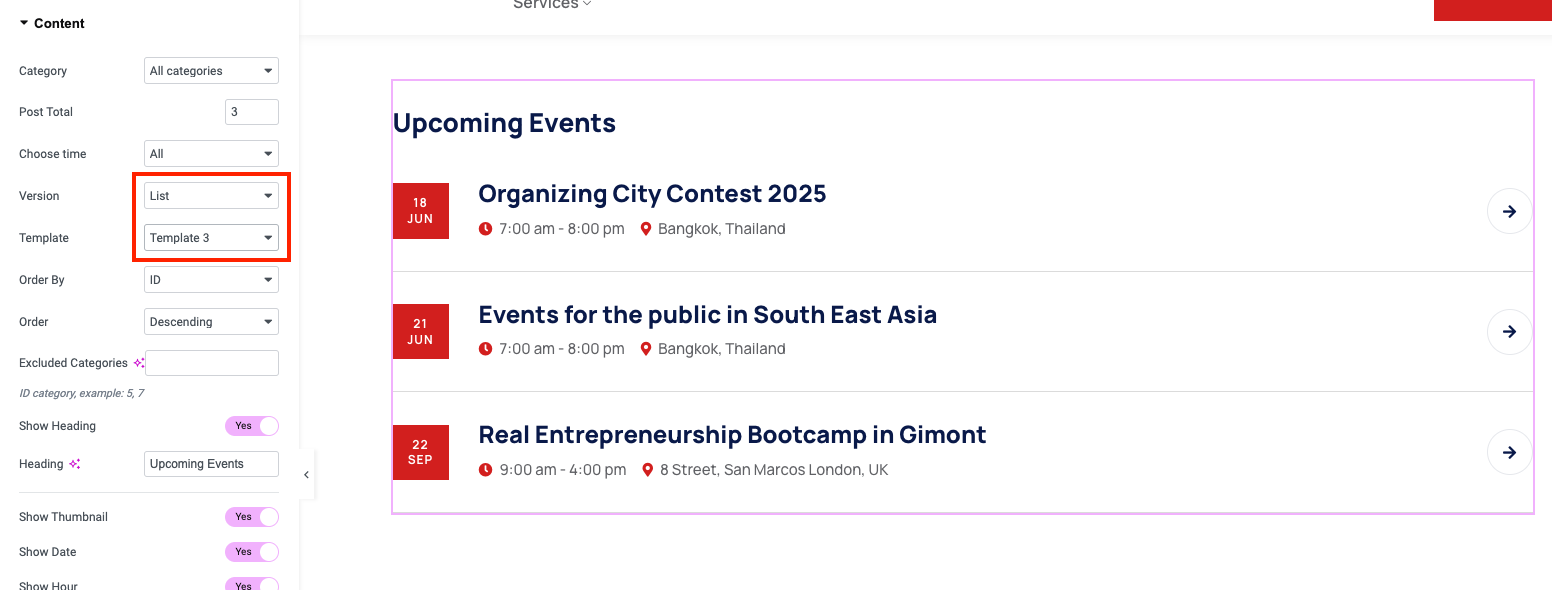Image resolution: width=1552 pixels, height=590 pixels.
Task: Click AI sparkle icon beside Heading label
Action: (x=74, y=464)
